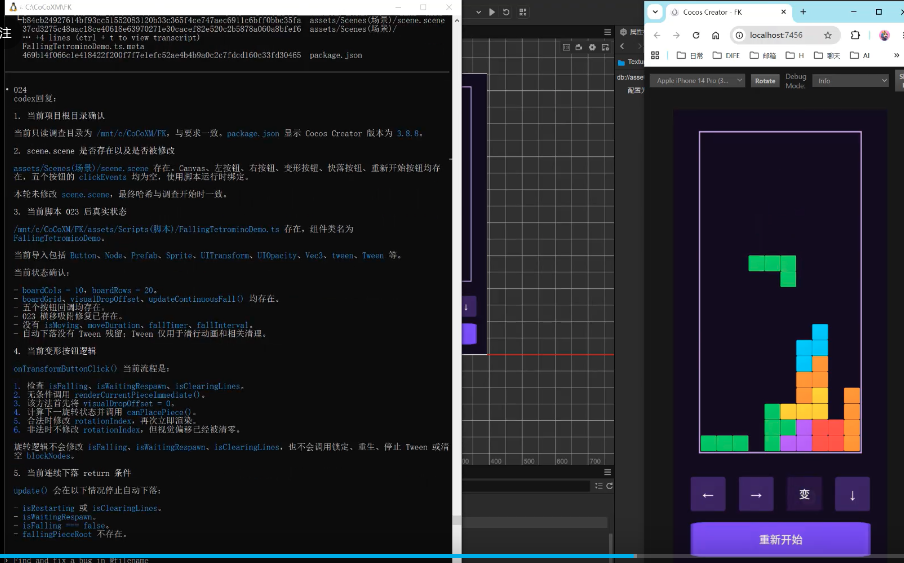Open the bottom panel hamburger menu
This screenshot has width=904, height=563.
(x=607, y=472)
